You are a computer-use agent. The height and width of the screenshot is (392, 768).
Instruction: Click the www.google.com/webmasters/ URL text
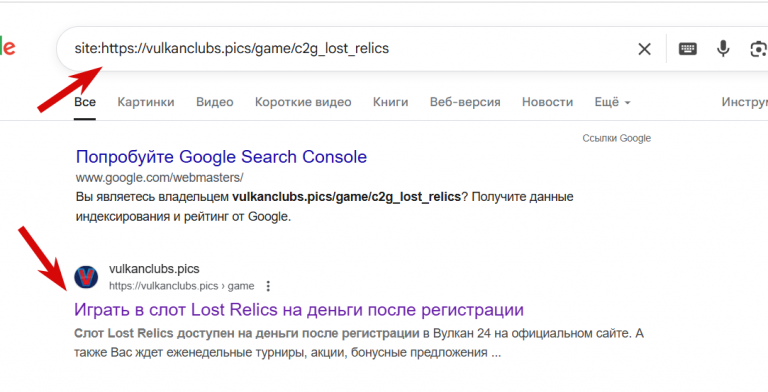pyautogui.click(x=160, y=177)
